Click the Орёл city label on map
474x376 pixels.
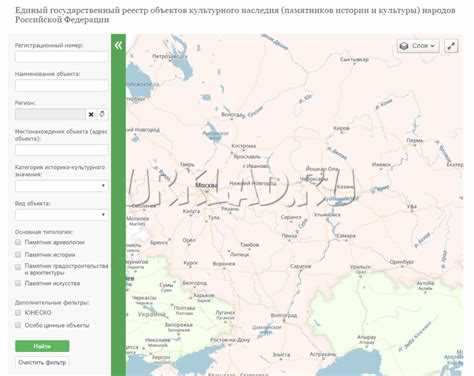point(189,240)
